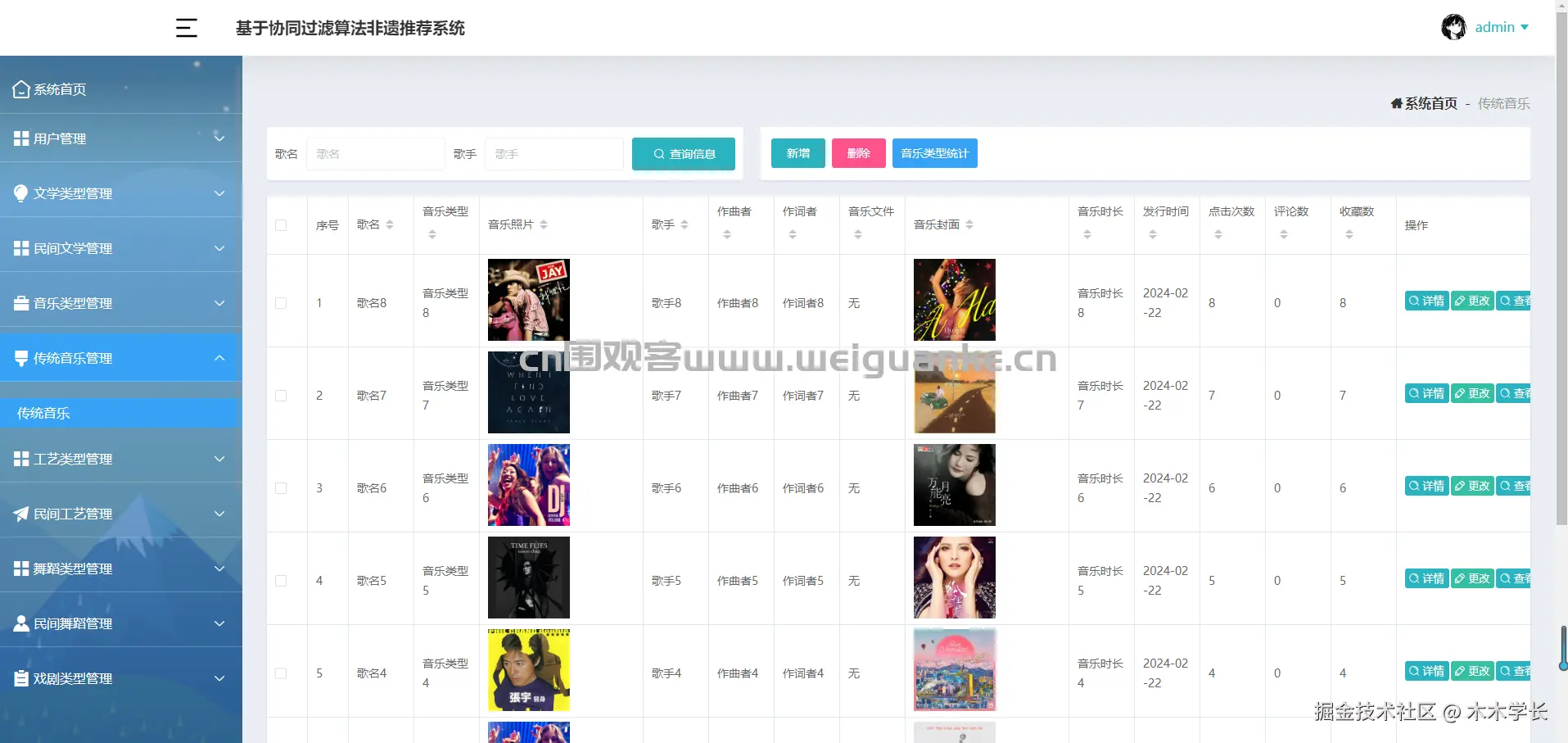Screen dimensions: 1568x743
Task: Click 系统首页 breadcrumb link
Action: click(x=1431, y=103)
